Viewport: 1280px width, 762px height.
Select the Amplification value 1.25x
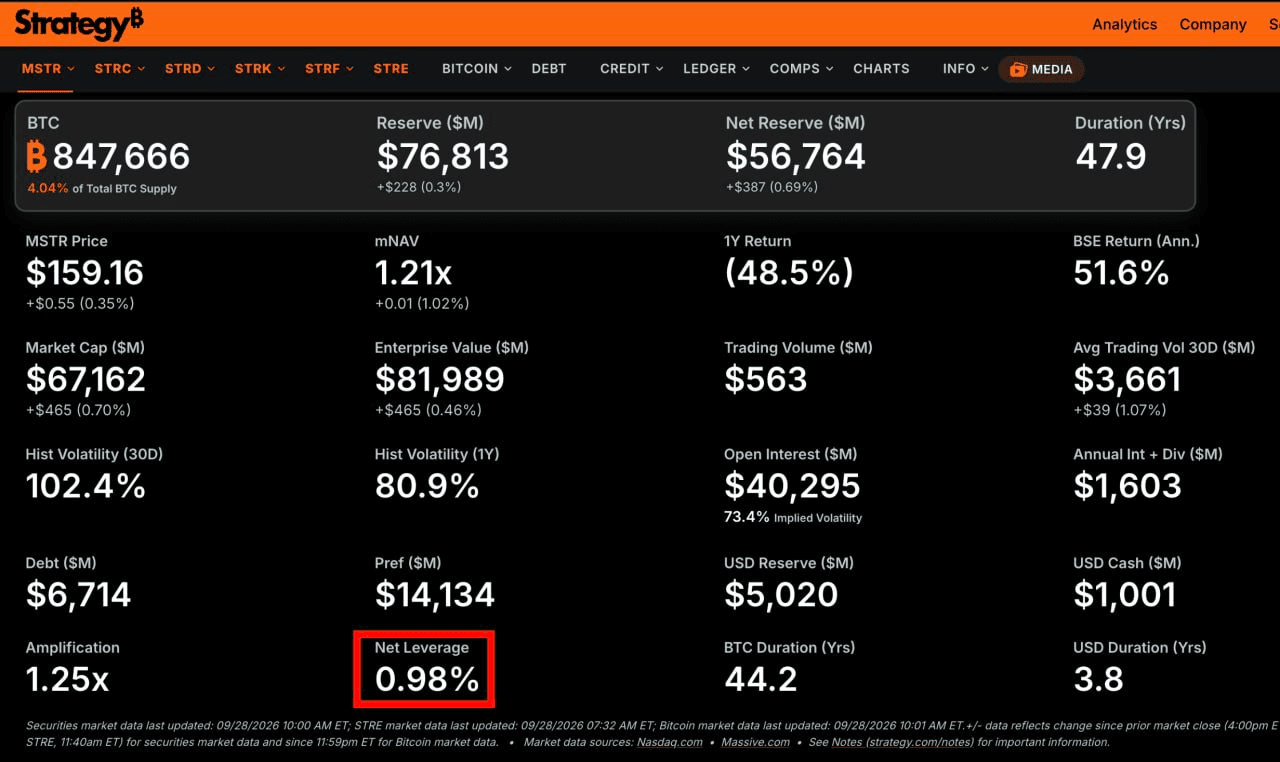tap(67, 680)
